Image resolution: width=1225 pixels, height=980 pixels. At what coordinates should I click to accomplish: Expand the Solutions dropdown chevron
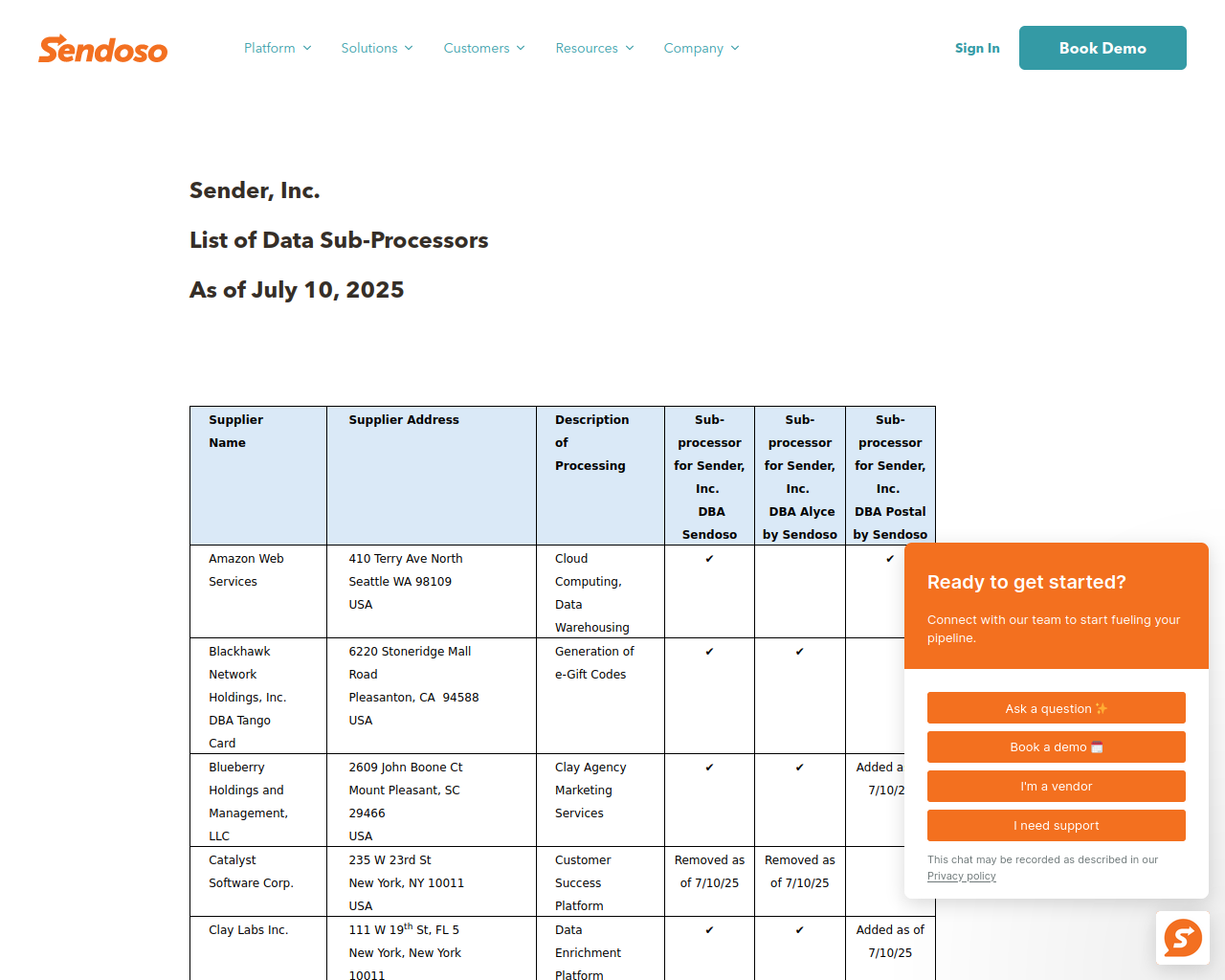coord(409,48)
